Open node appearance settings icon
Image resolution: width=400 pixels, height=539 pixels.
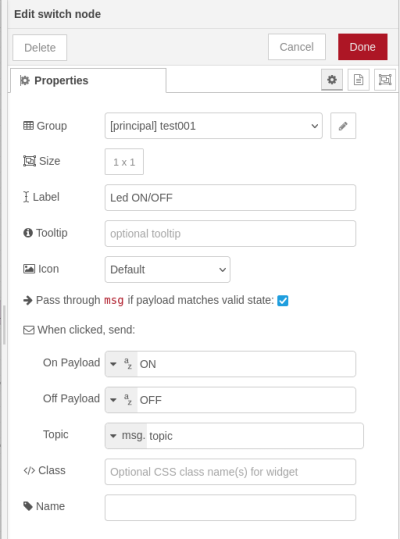(x=385, y=80)
